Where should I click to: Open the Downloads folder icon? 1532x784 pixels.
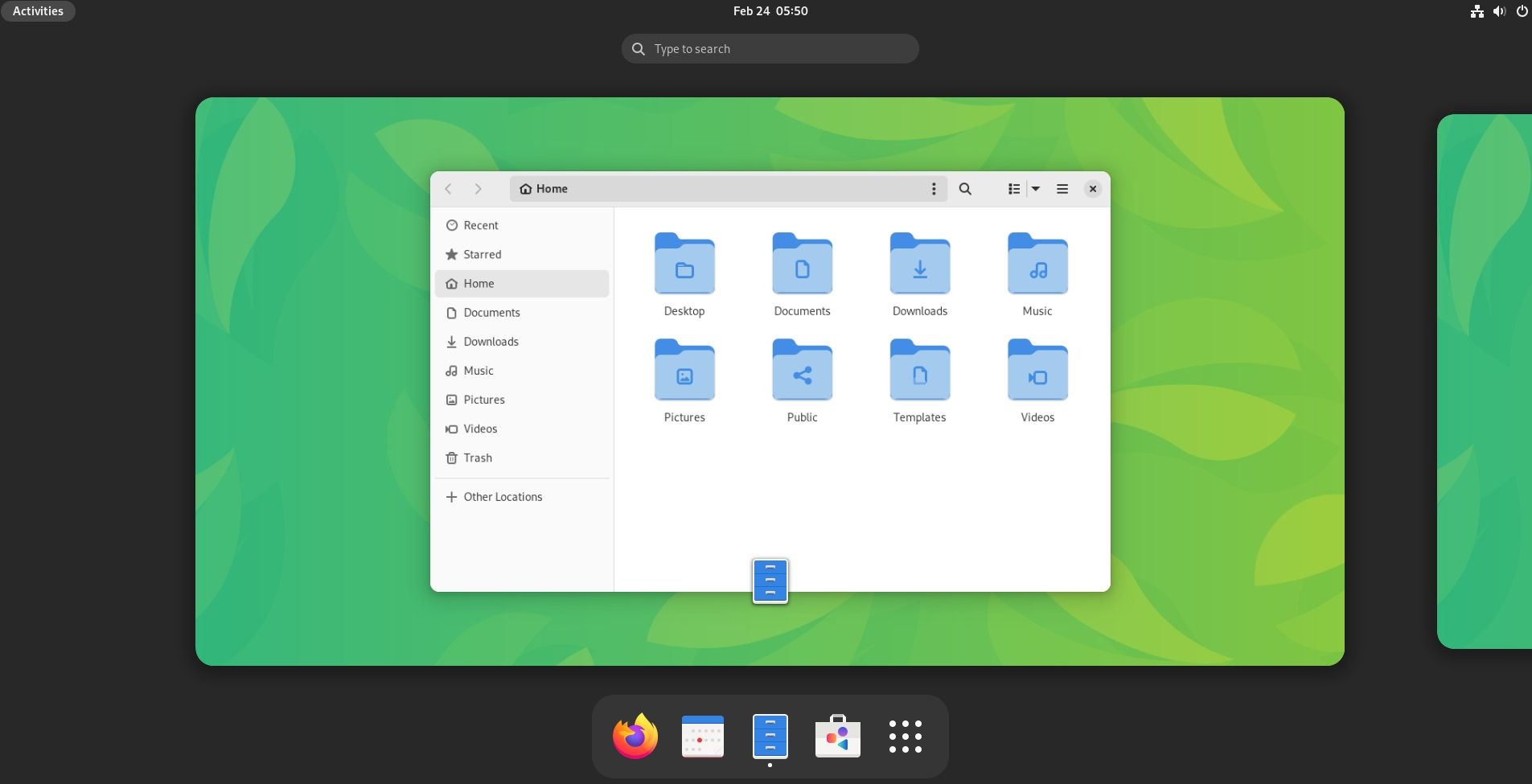[919, 265]
